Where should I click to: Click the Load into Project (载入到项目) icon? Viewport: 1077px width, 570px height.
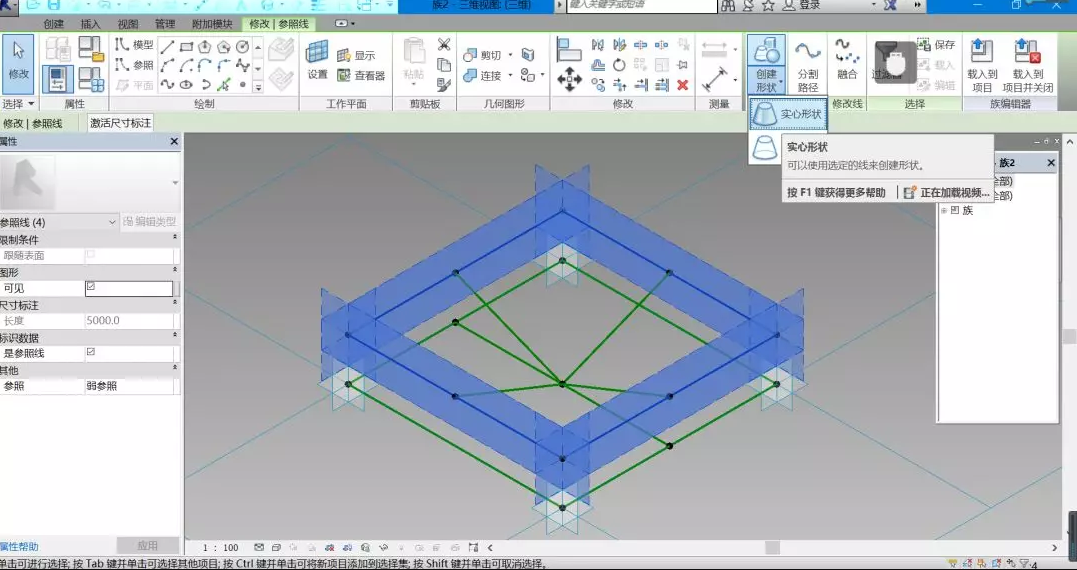982,66
